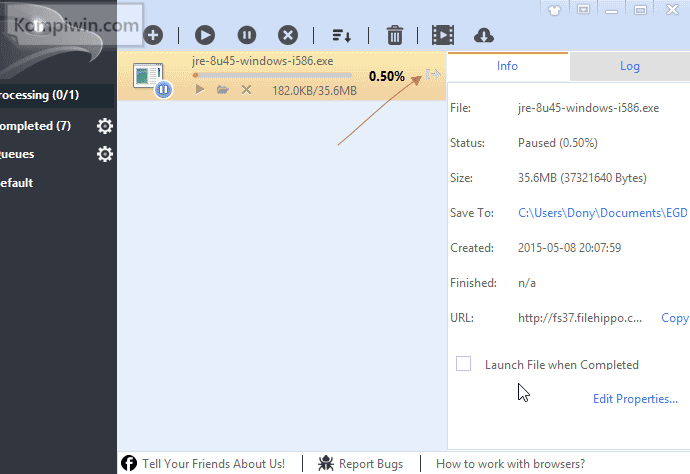
Task: Pause all downloads from the toolbar
Action: 247,35
